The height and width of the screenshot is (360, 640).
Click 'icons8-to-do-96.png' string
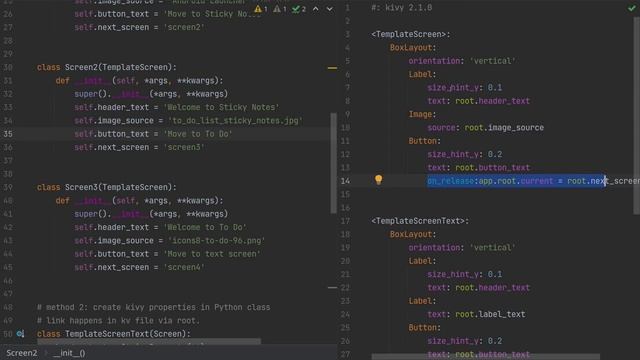click(x=217, y=240)
